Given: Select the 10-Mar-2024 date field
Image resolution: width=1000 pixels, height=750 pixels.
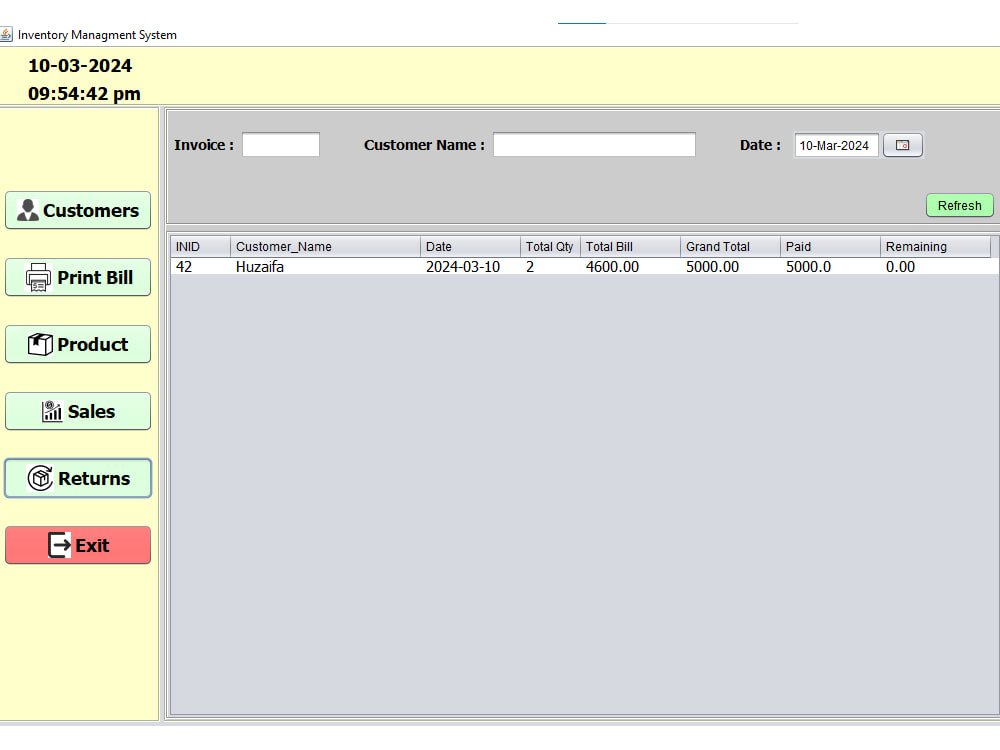Looking at the screenshot, I should (836, 145).
